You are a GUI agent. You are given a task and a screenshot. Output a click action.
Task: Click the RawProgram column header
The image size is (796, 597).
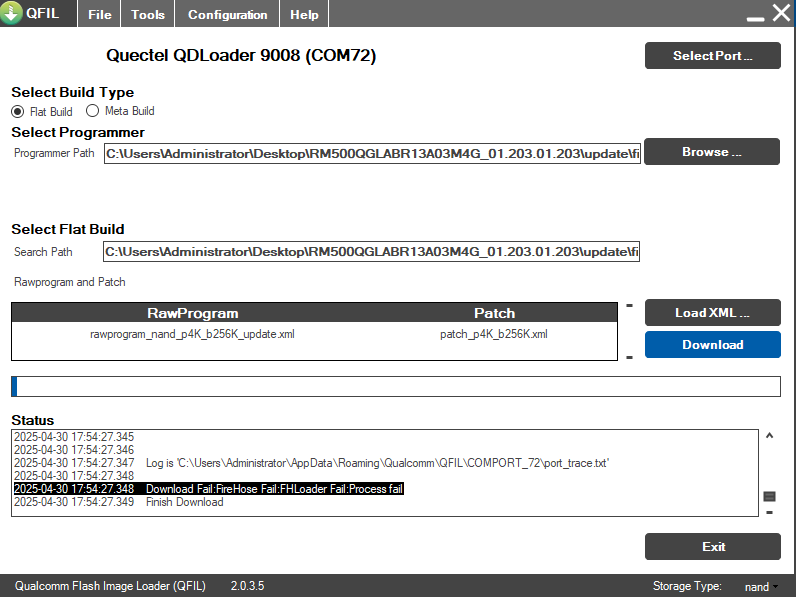click(192, 313)
